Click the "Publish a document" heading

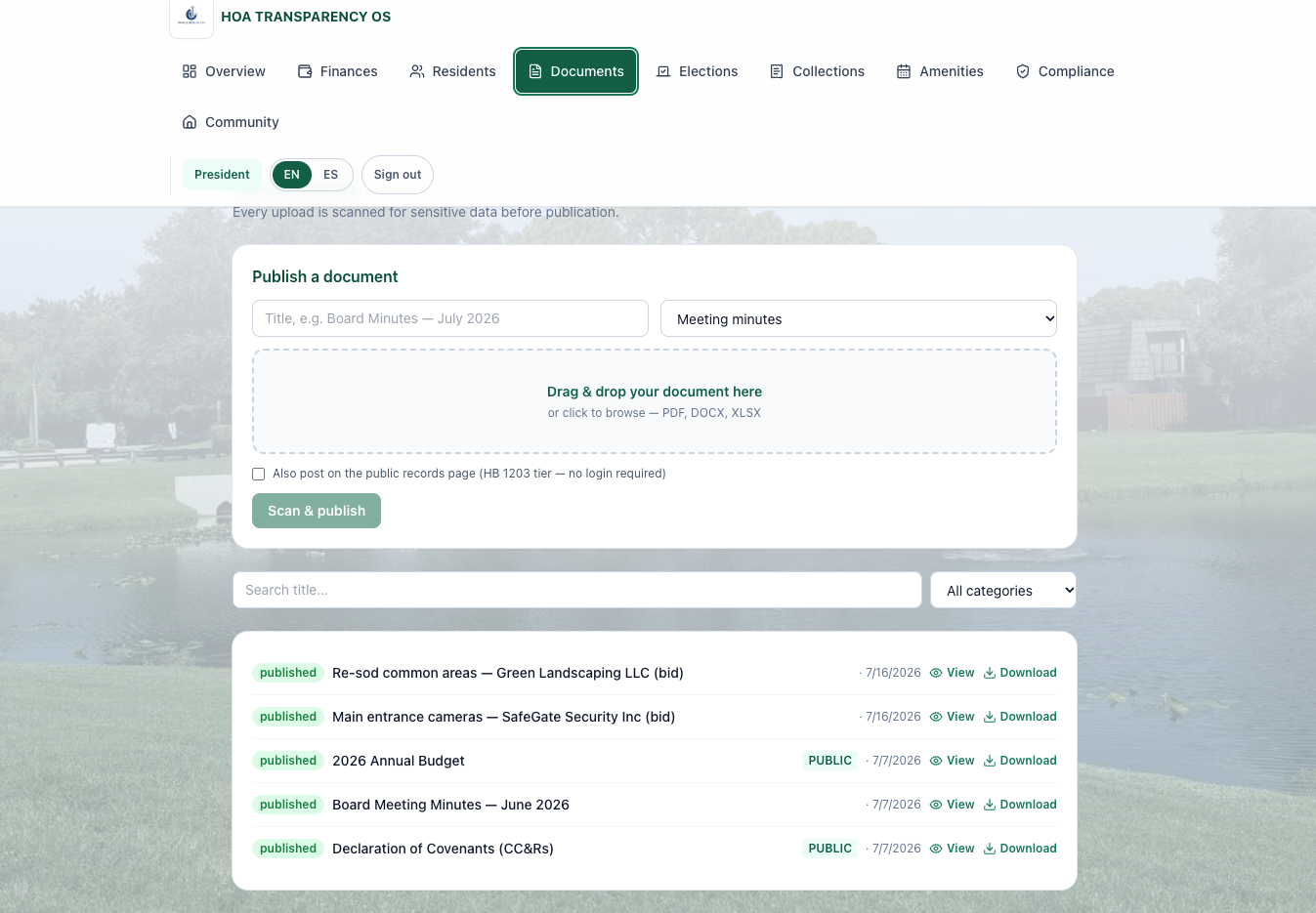tap(325, 276)
